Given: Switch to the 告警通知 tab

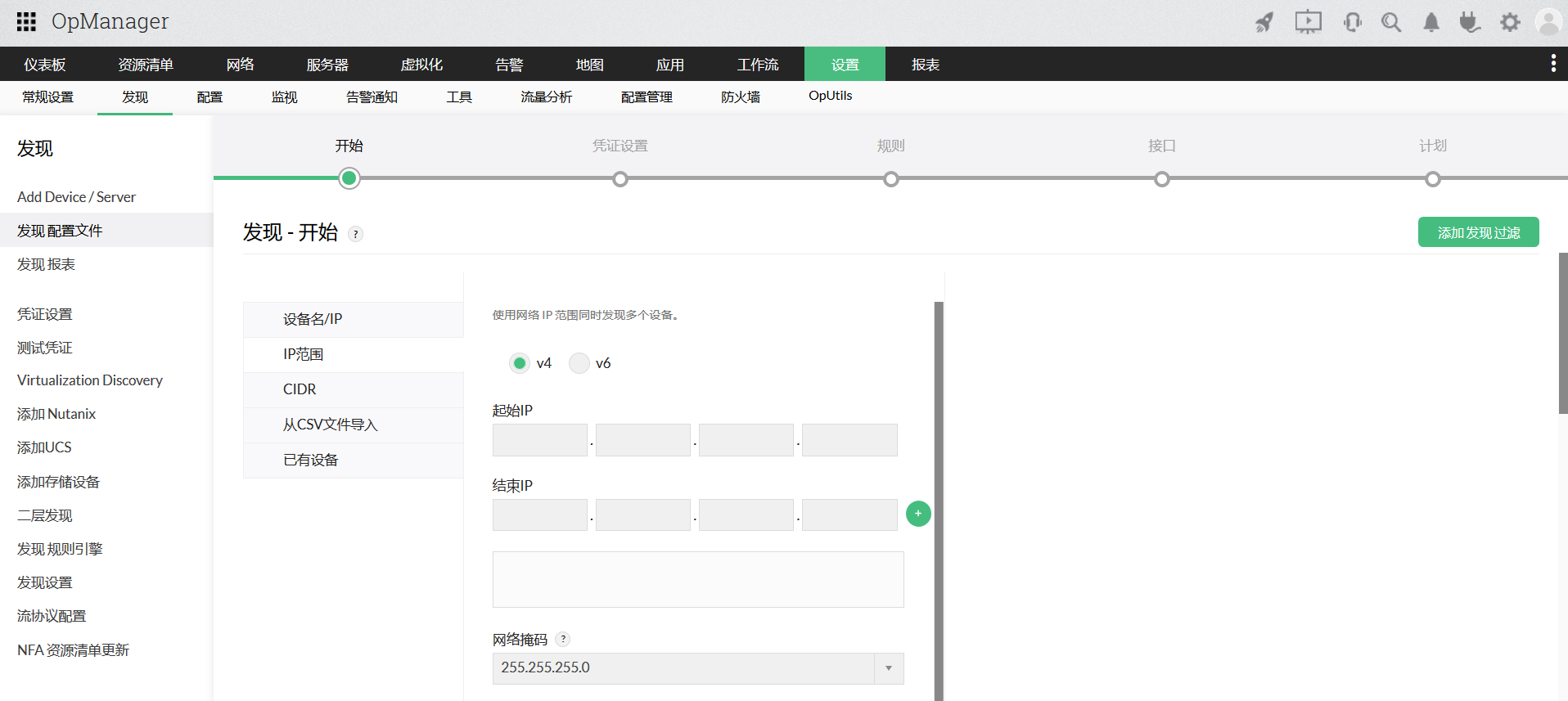Looking at the screenshot, I should [372, 97].
